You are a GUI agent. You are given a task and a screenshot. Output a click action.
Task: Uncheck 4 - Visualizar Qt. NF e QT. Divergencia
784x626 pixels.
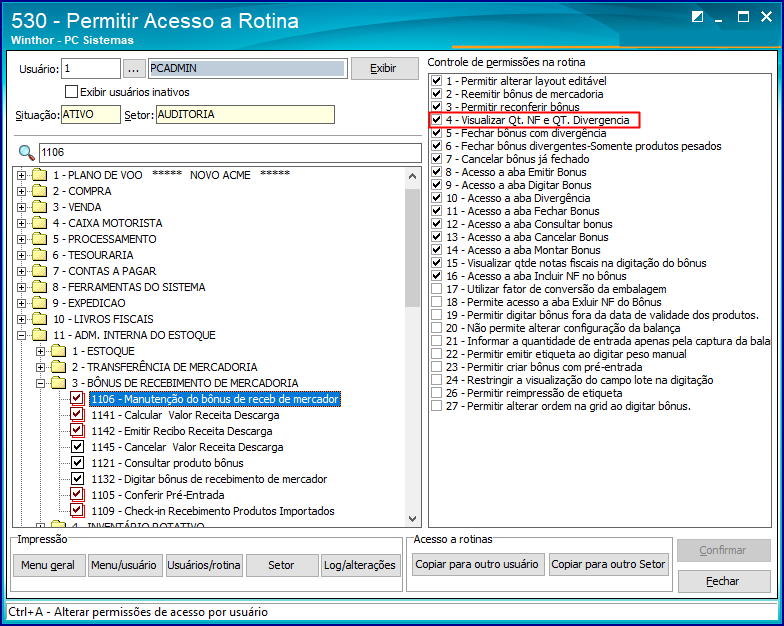pyautogui.click(x=436, y=120)
